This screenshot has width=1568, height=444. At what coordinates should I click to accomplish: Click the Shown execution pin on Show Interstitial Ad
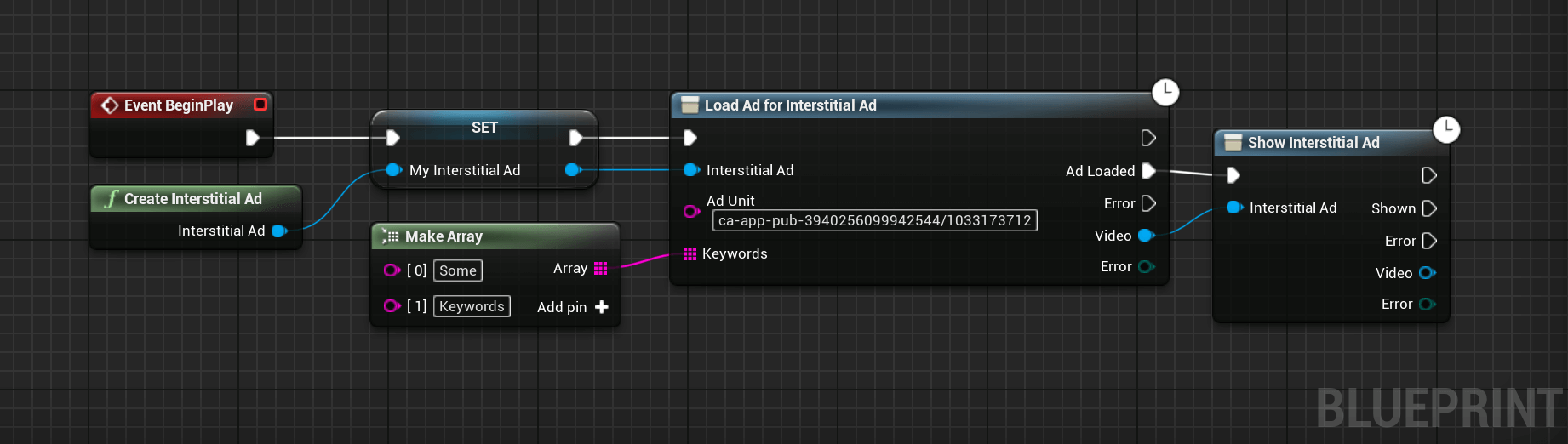1429,208
